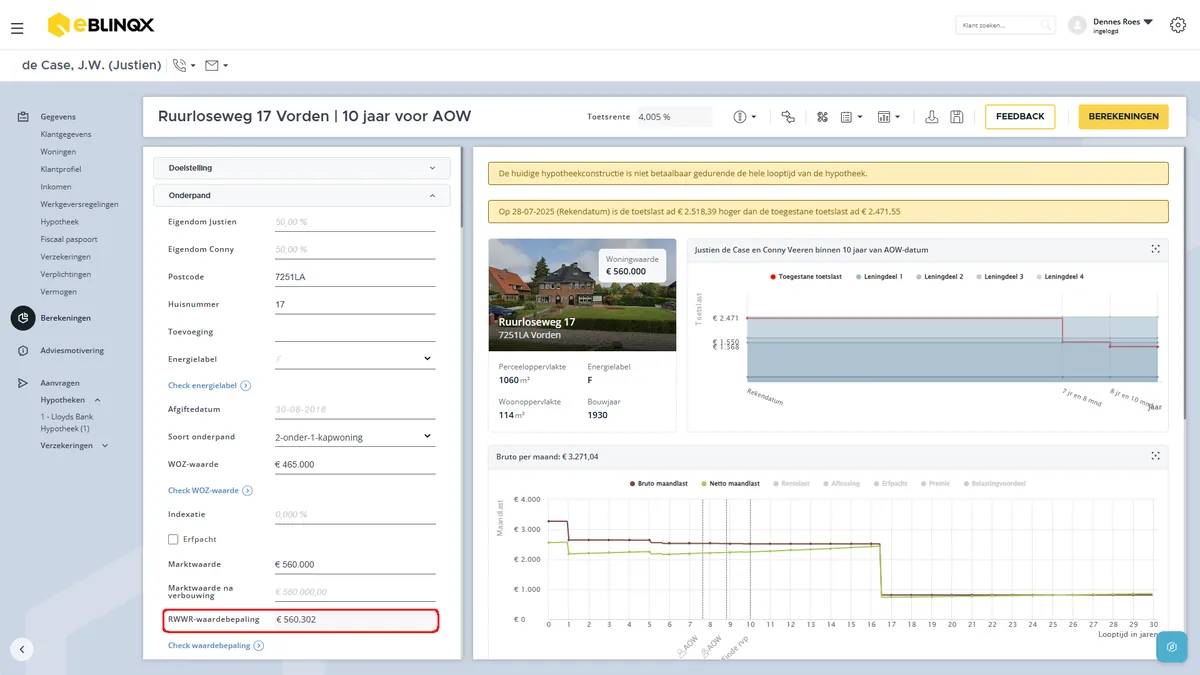Screen dimensions: 1200x675
Task: Expand the Doelstelling section
Action: pyautogui.click(x=302, y=168)
